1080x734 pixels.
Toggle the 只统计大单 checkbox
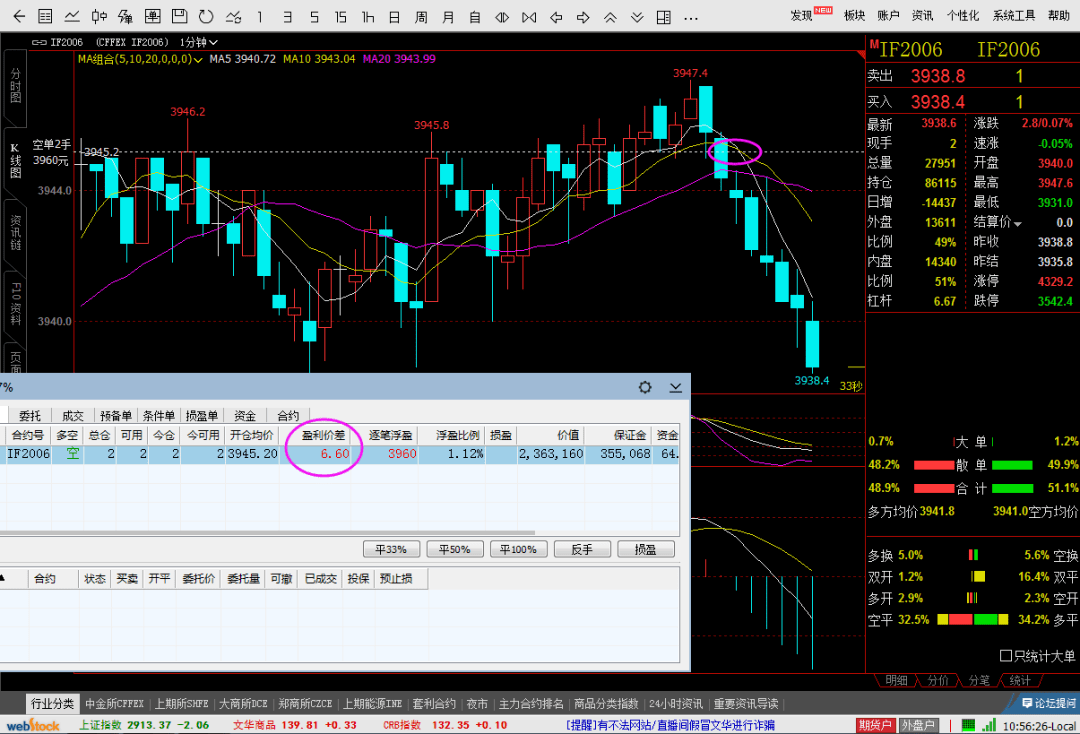(1006, 656)
